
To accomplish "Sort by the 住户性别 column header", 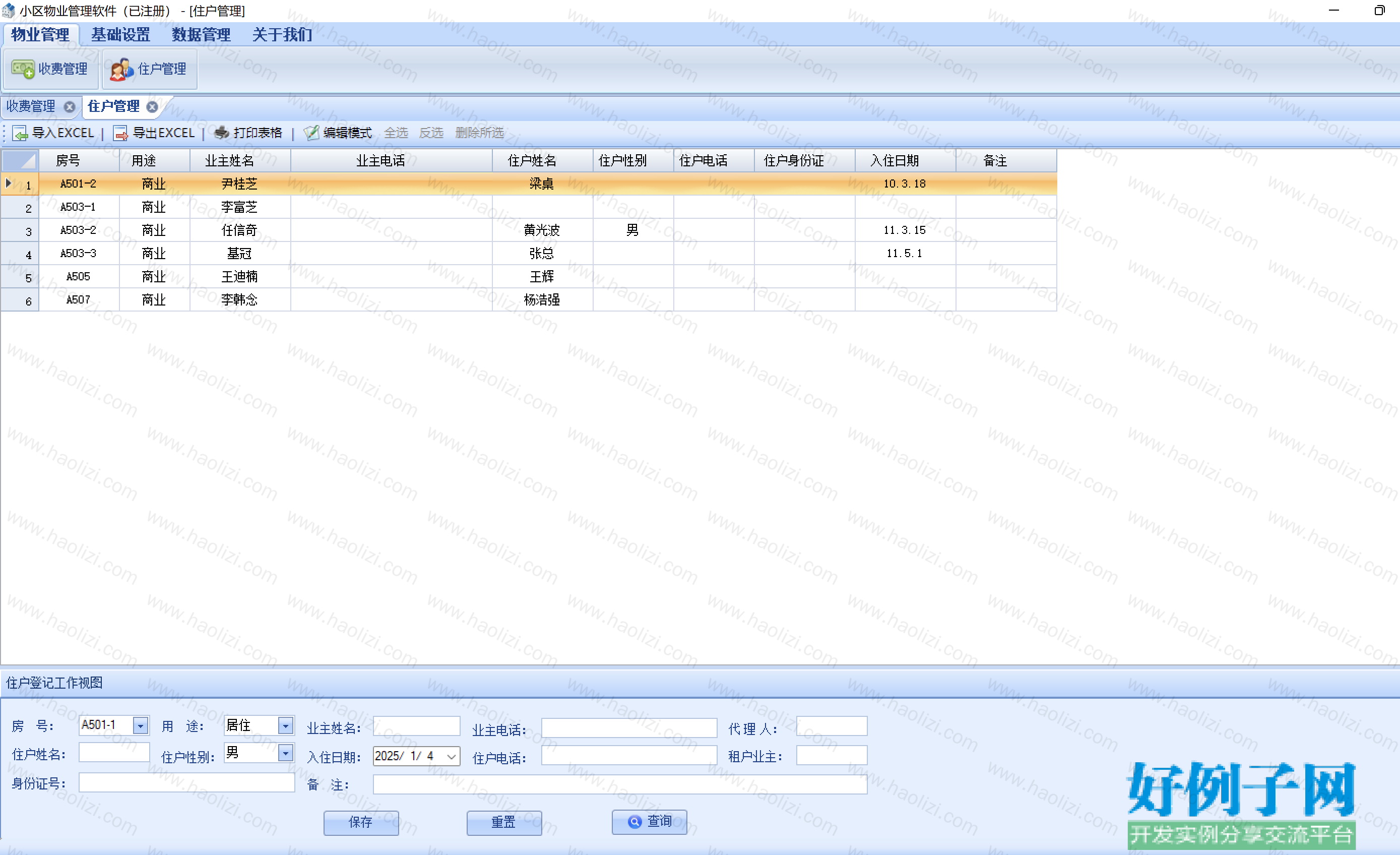I will coord(633,161).
